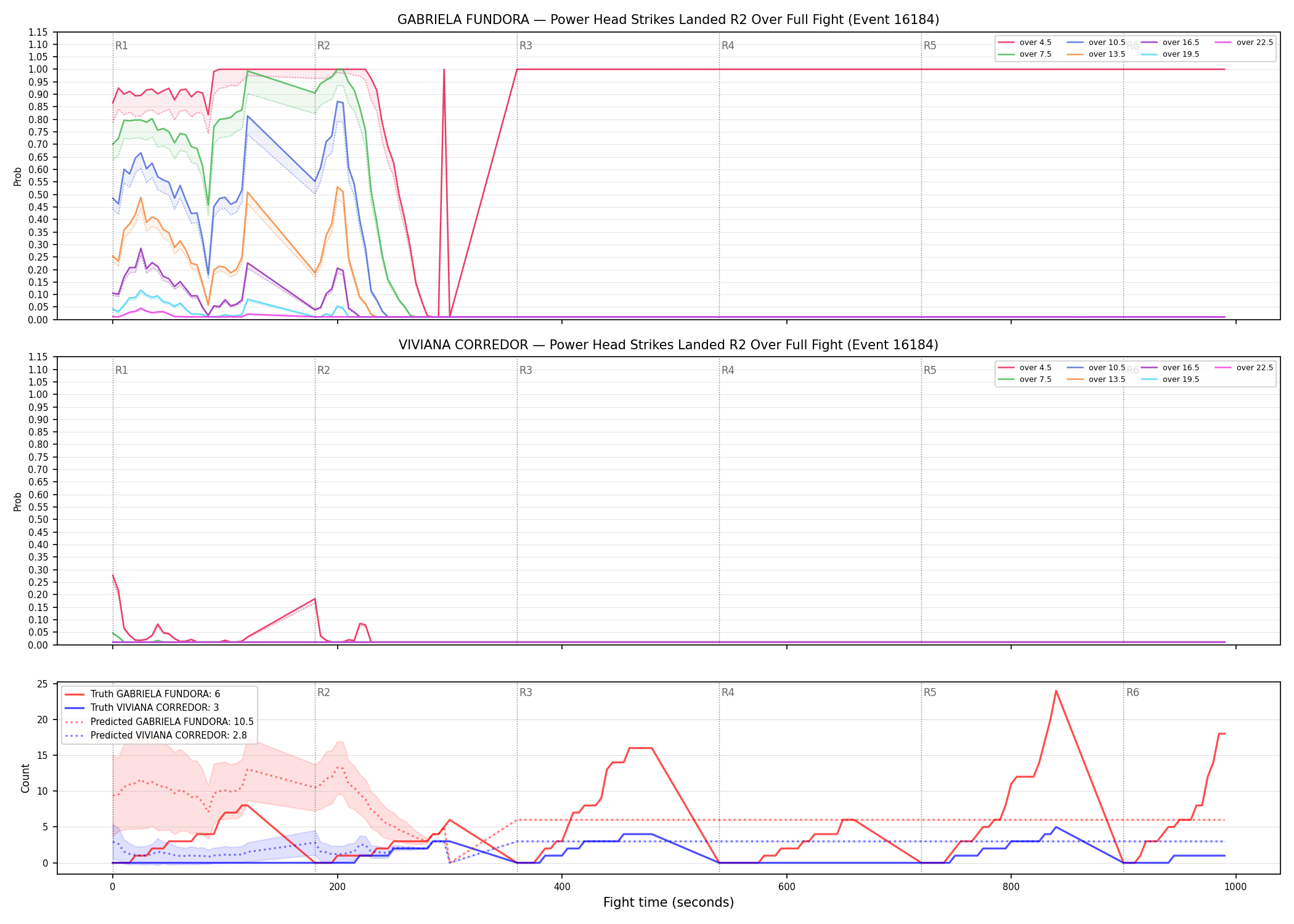The height and width of the screenshot is (924, 1294).
Task: Select 'over 10.5' legend entry in Corredor chart
Action: (x=1096, y=368)
